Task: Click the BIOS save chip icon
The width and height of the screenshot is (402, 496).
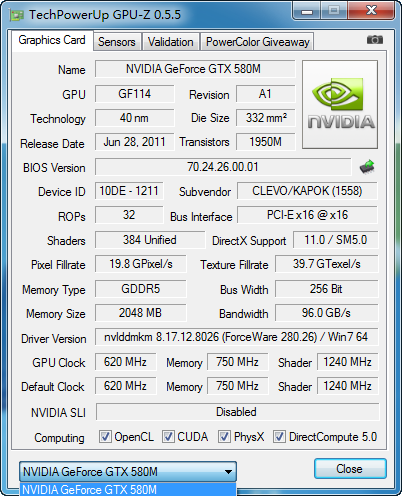Action: click(367, 167)
